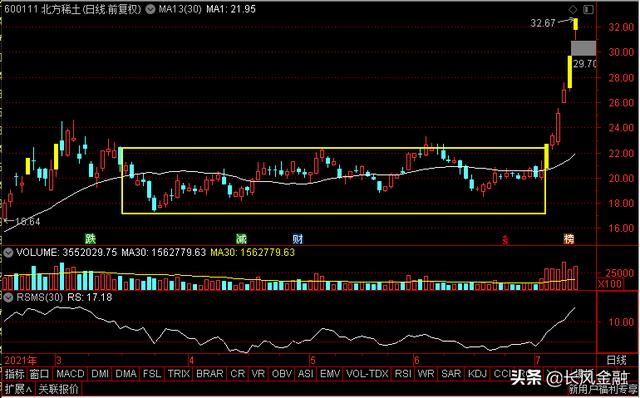
Task: Switch indicator to BRAR
Action: pos(210,374)
